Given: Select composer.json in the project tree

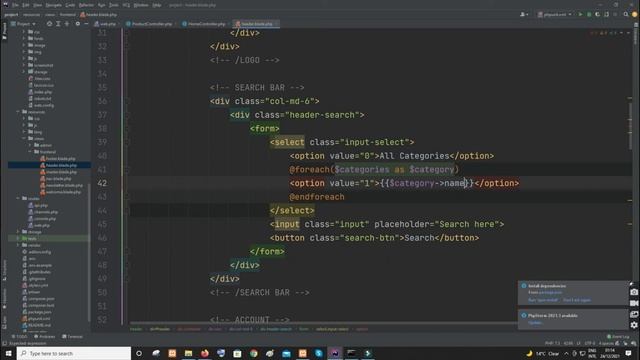Looking at the screenshot, I should 38,298.
